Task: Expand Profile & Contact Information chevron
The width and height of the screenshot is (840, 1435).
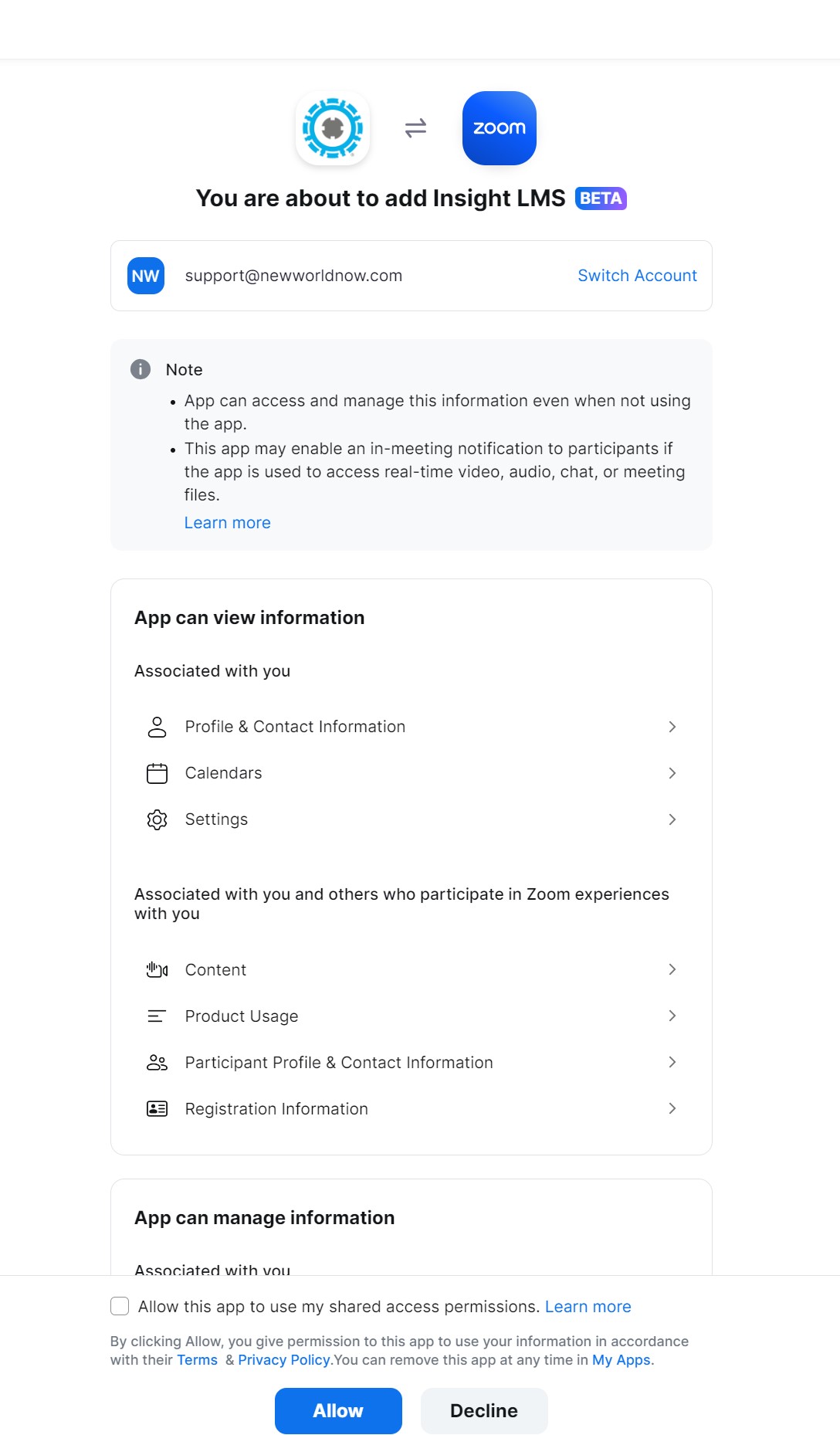Action: pos(672,727)
